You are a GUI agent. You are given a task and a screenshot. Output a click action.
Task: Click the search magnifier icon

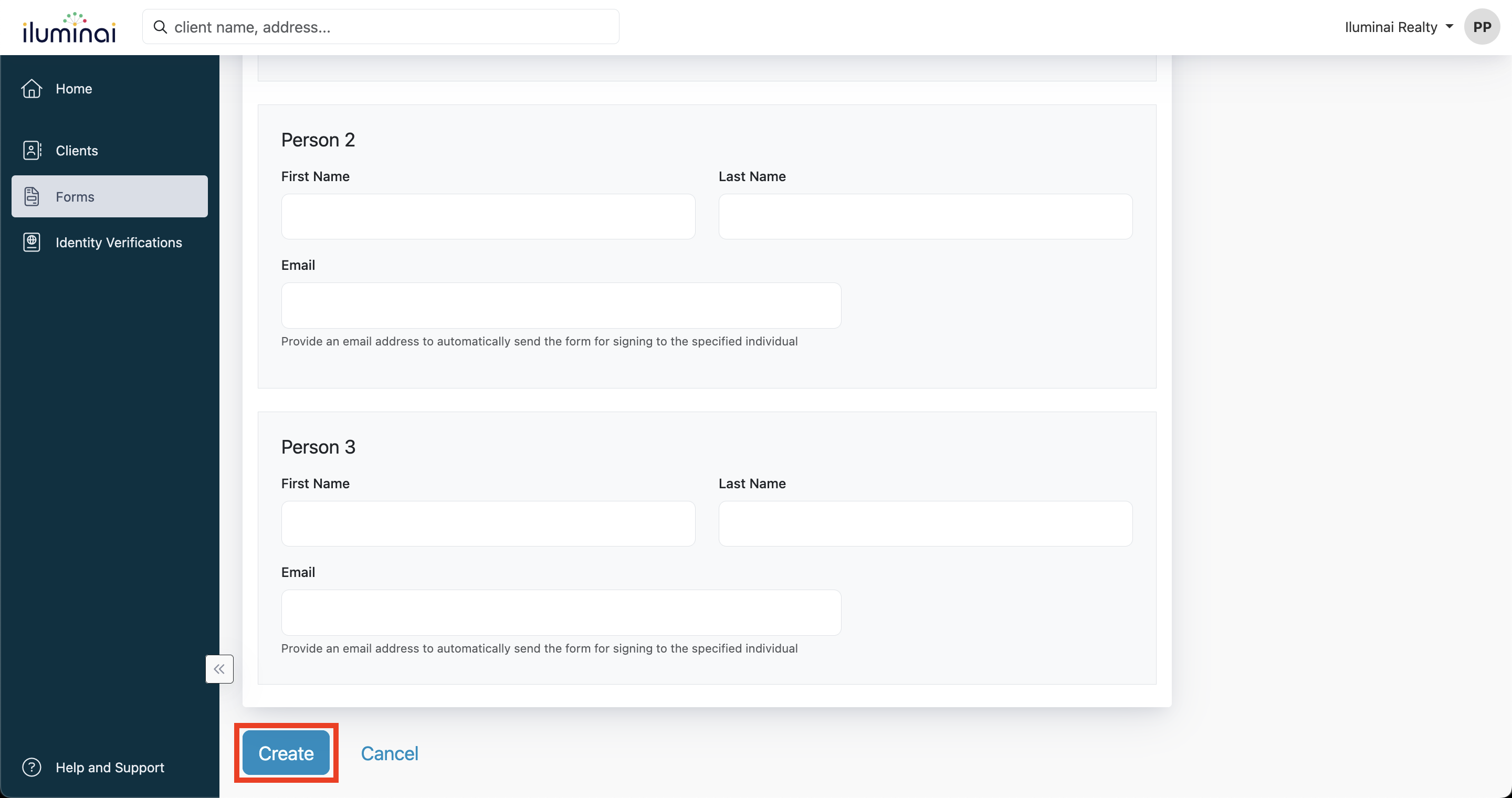[x=160, y=27]
